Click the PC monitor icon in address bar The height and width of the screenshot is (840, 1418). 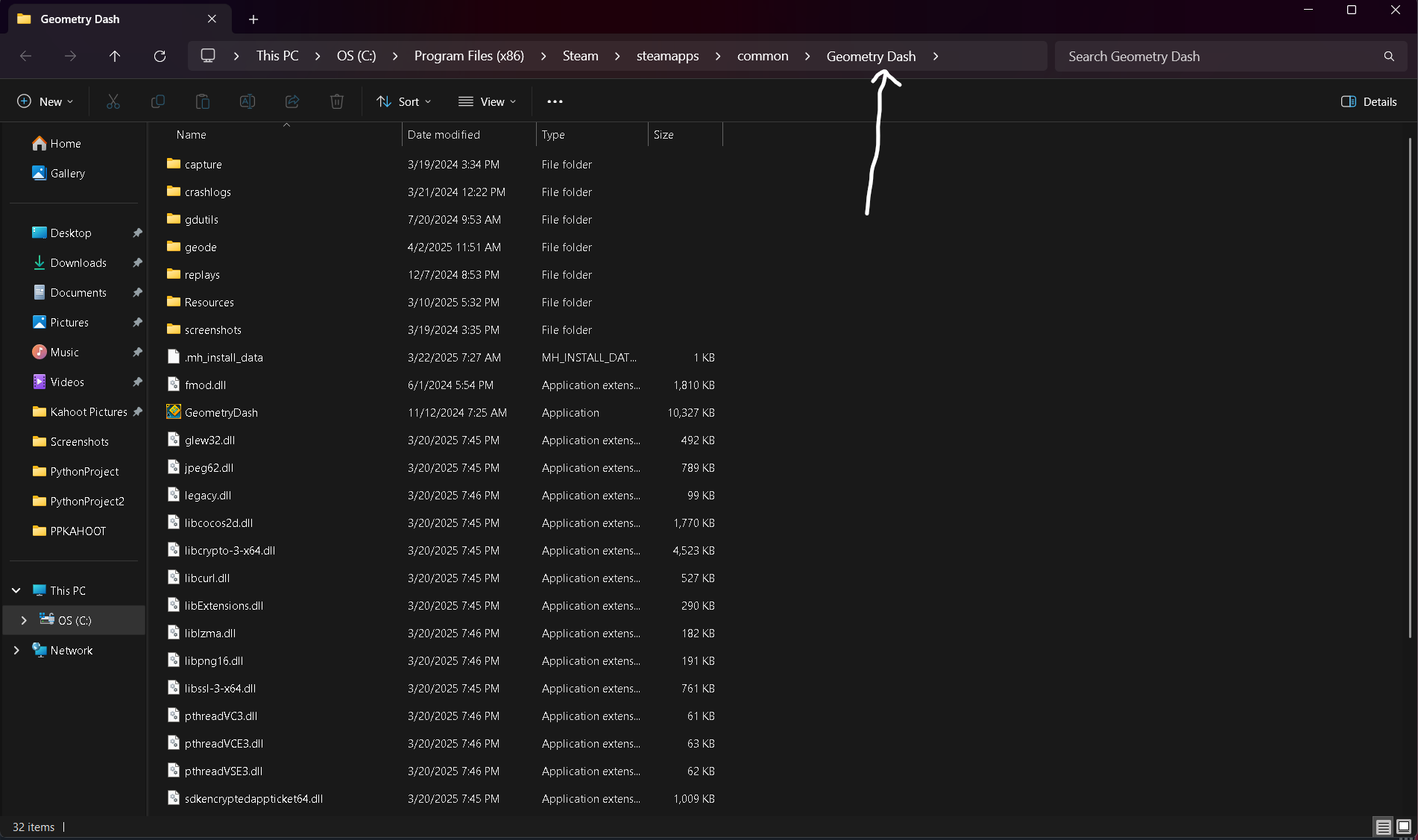click(x=208, y=56)
